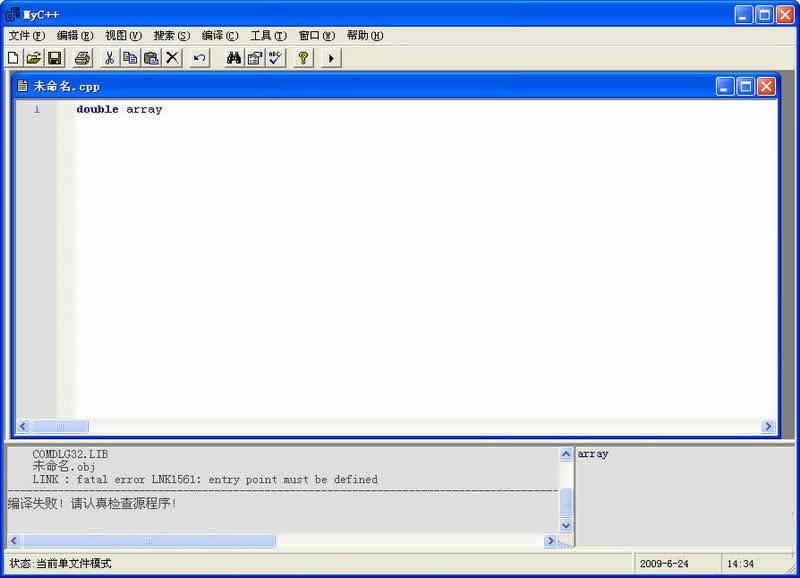Open the 编译 menu
Image resolution: width=800 pixels, height=578 pixels.
(x=220, y=35)
